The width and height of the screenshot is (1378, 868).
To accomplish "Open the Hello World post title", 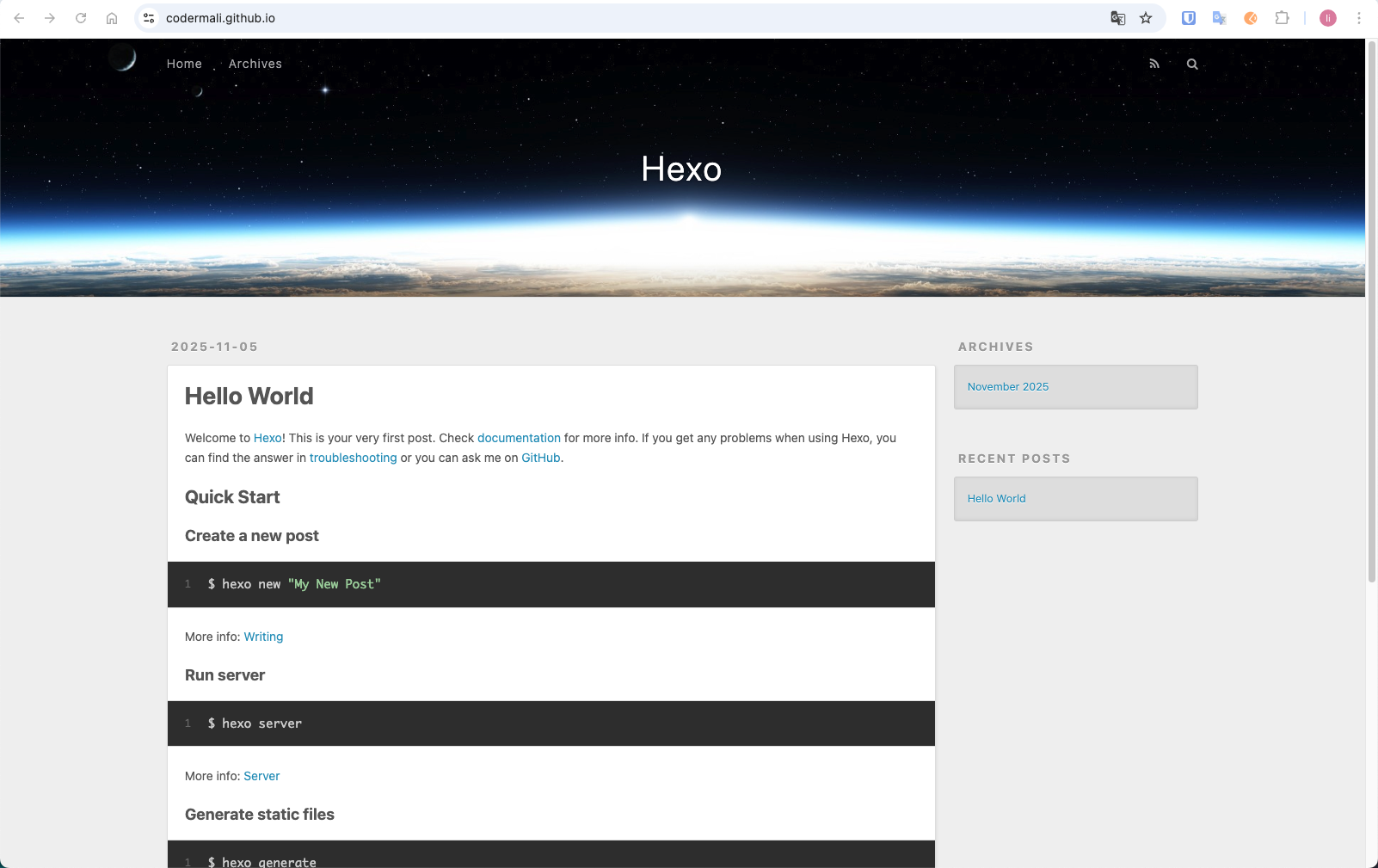I will click(x=249, y=397).
